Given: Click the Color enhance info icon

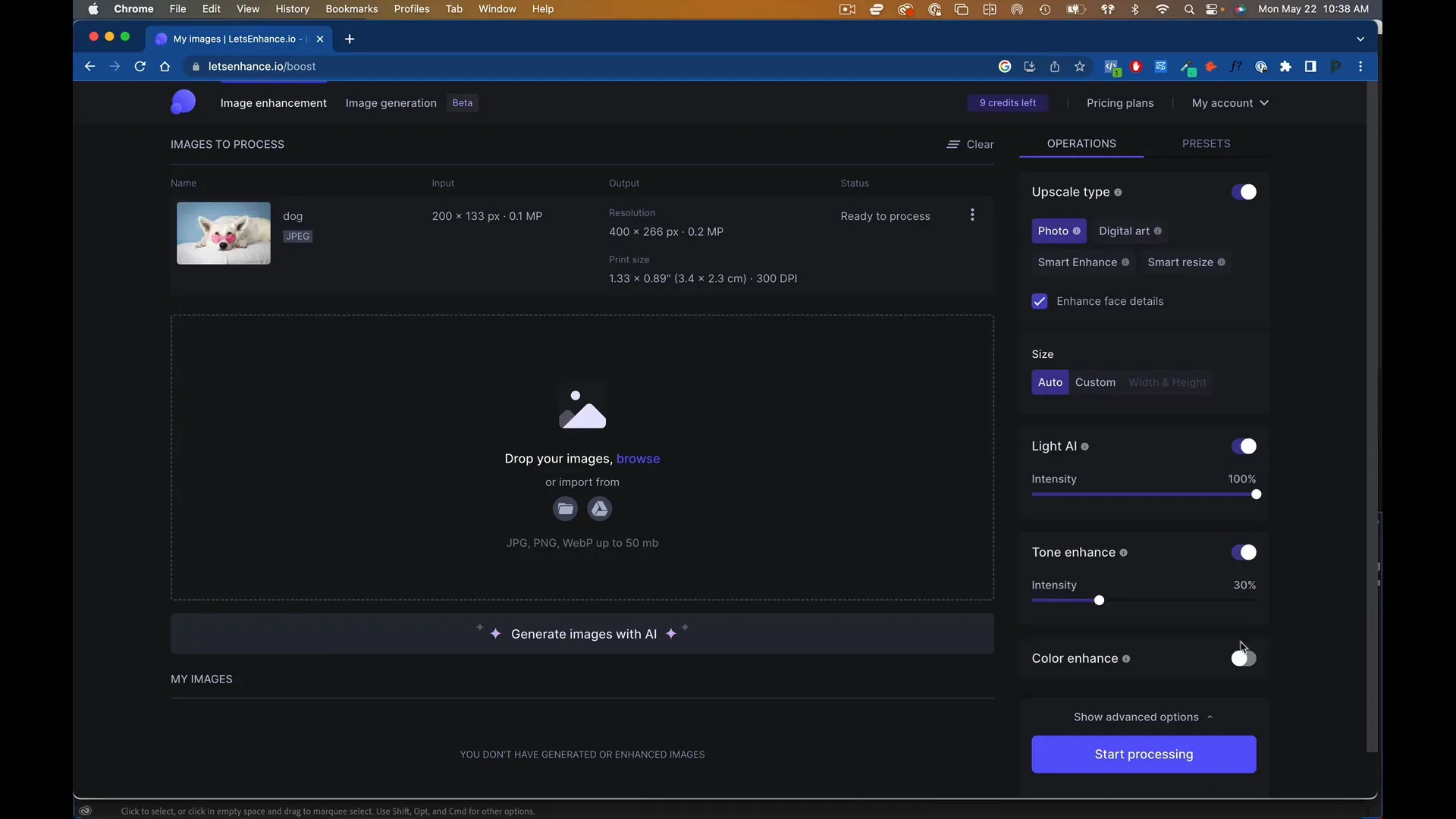Looking at the screenshot, I should pos(1126,659).
